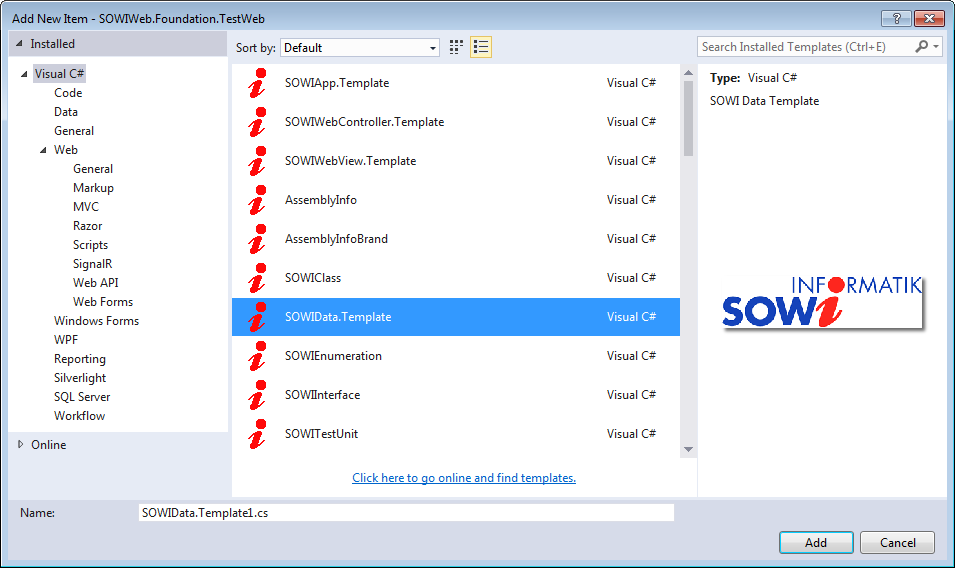This screenshot has height=568, width=955.
Task: Select the Scripts category
Action: click(90, 245)
